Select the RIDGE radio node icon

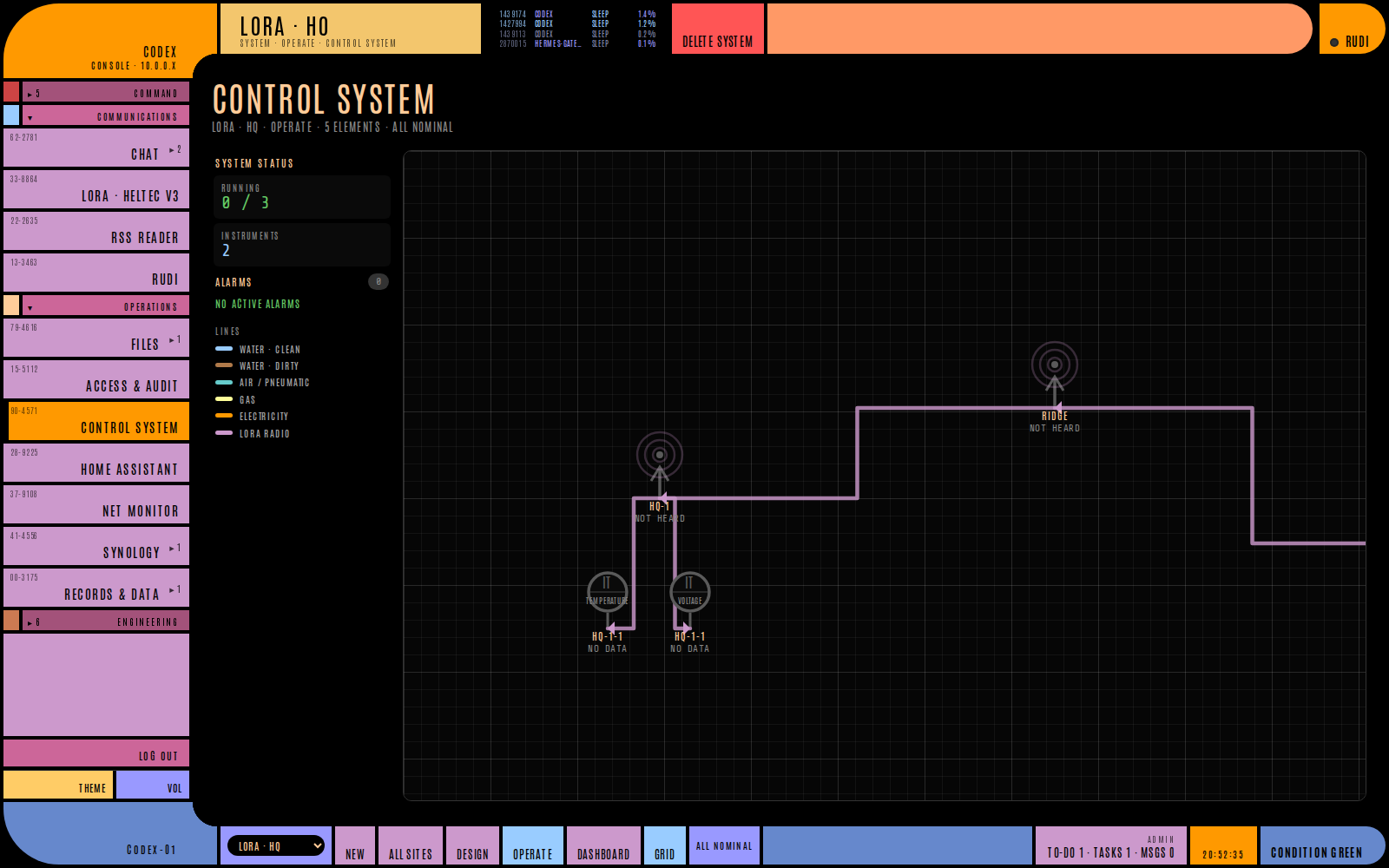[x=1055, y=365]
